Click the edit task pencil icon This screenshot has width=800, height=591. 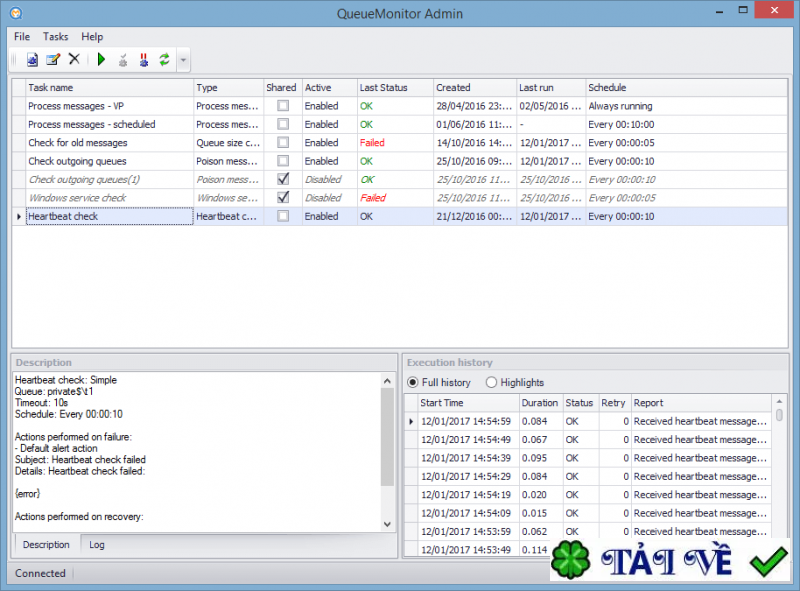[x=53, y=60]
